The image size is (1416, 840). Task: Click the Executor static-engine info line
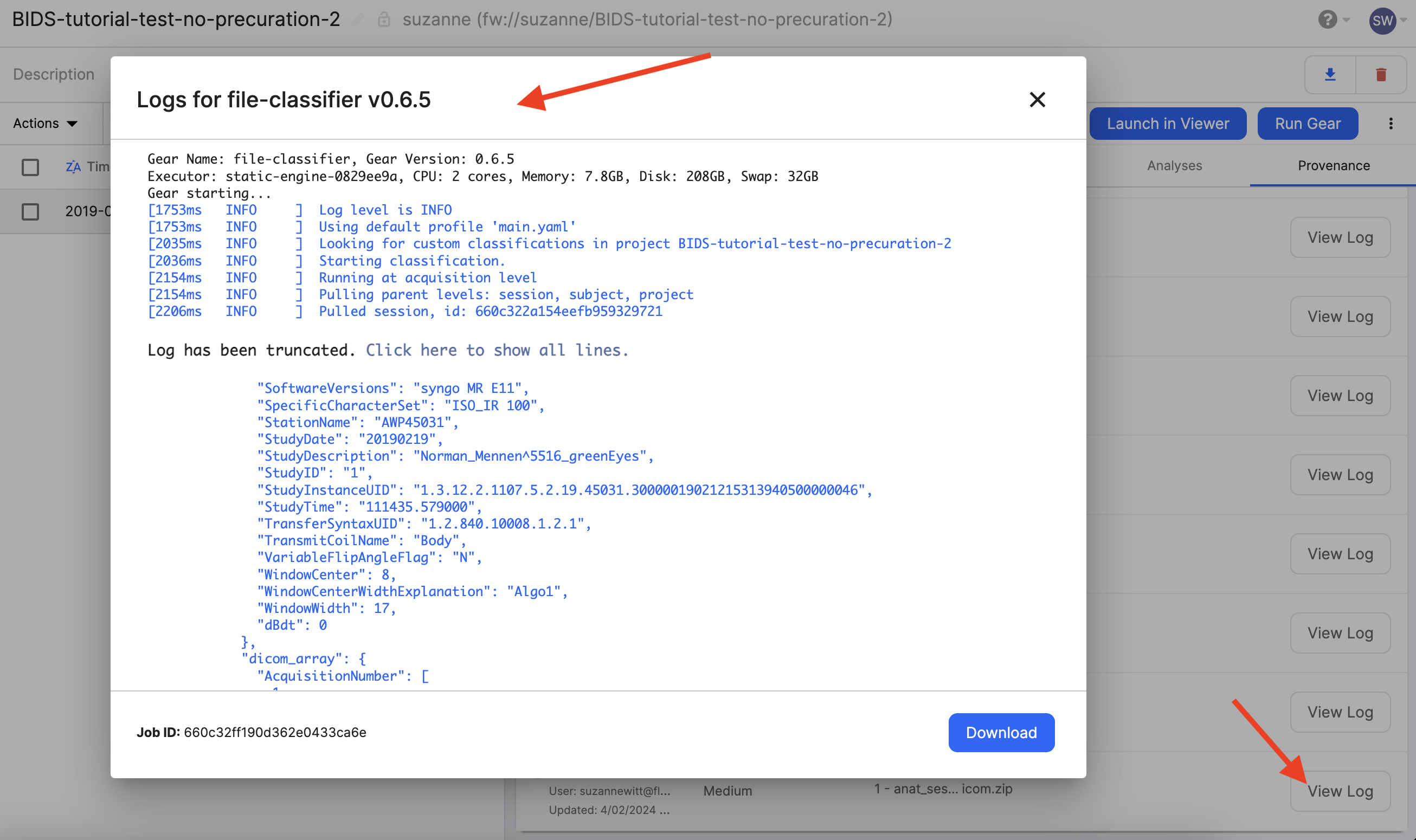point(482,176)
